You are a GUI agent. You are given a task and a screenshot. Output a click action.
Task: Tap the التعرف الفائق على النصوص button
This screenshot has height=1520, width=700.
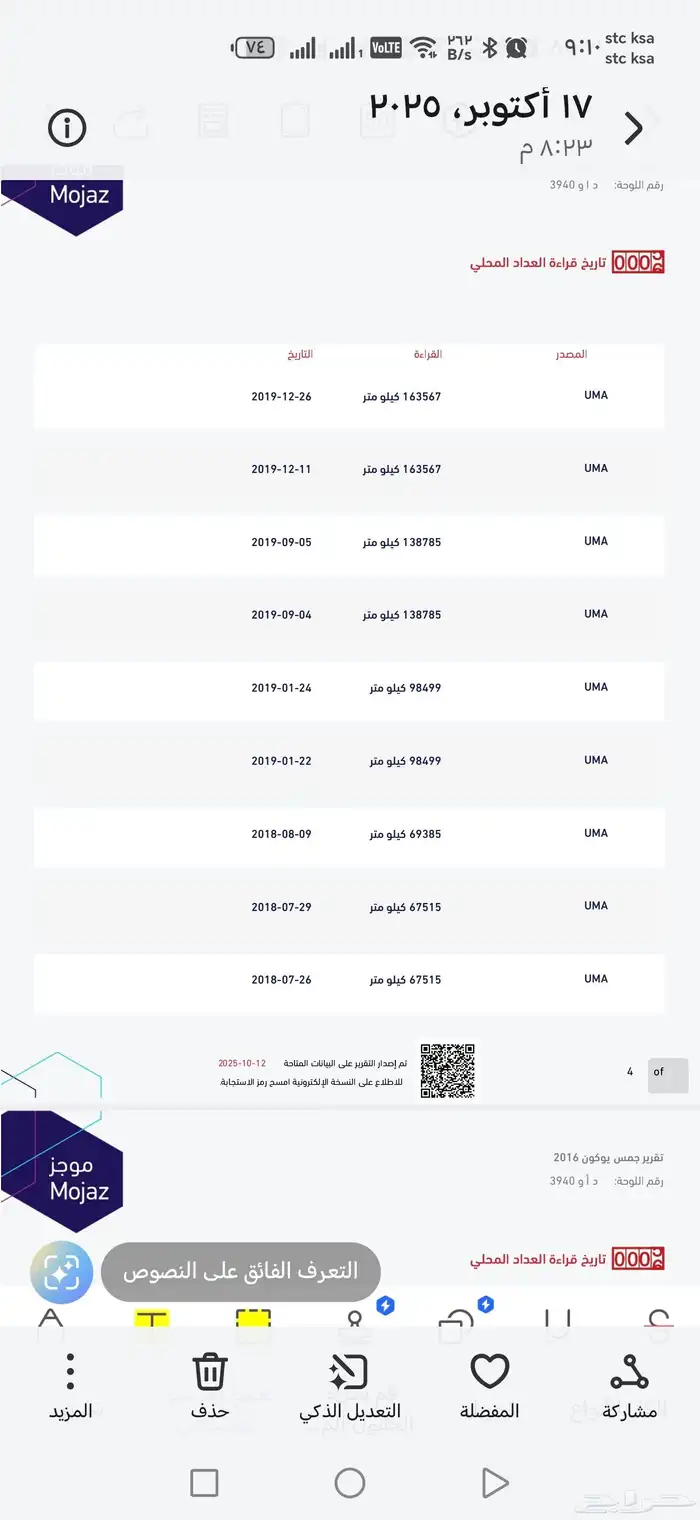click(240, 1271)
